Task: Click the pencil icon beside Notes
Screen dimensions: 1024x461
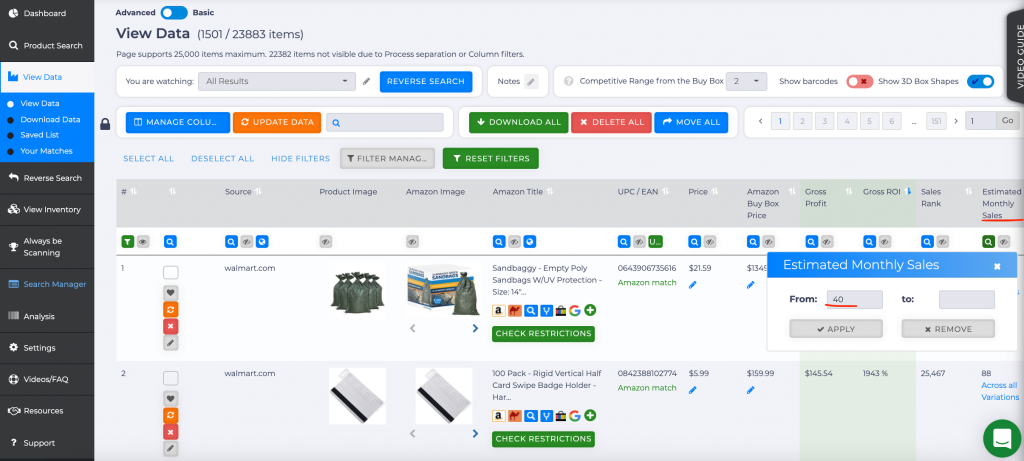Action: pyautogui.click(x=531, y=82)
